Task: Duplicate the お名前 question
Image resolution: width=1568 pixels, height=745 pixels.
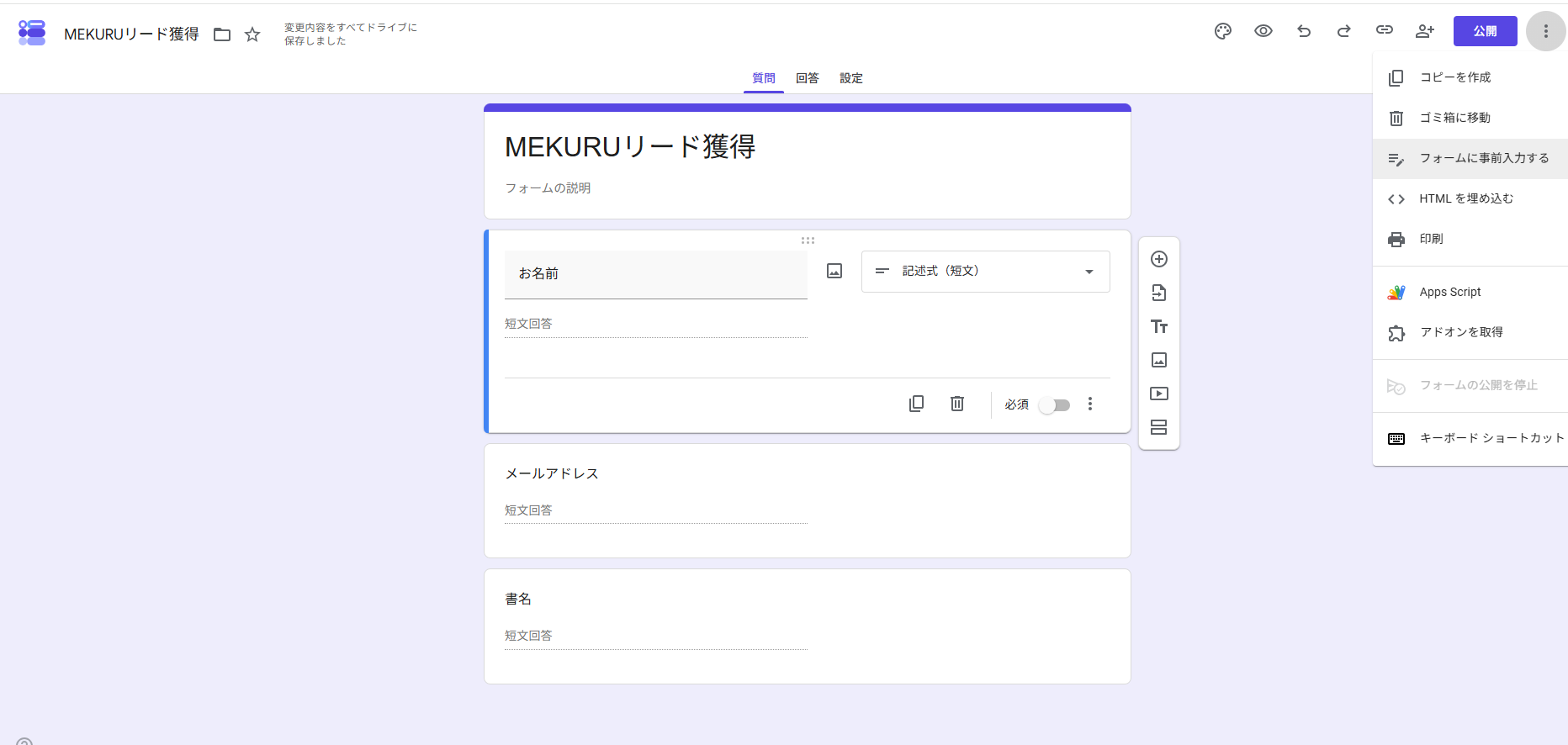Action: (917, 404)
